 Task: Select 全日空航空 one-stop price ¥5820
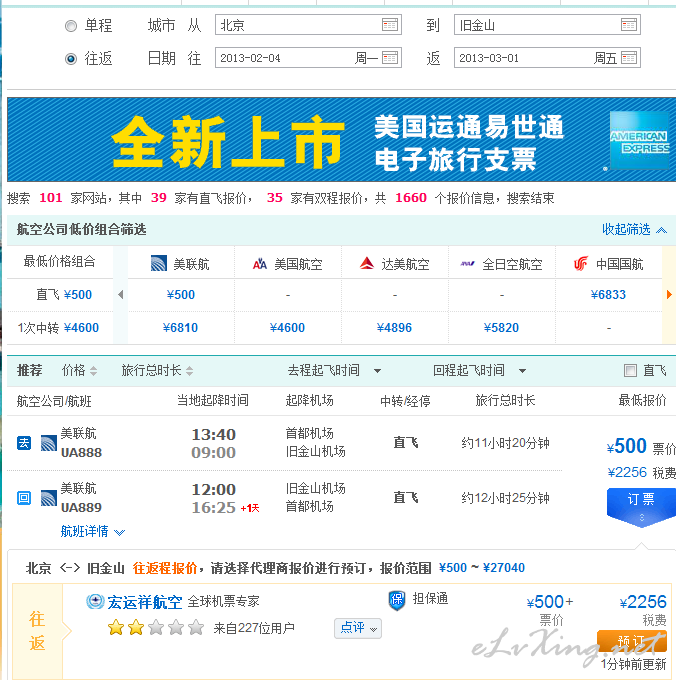click(501, 328)
